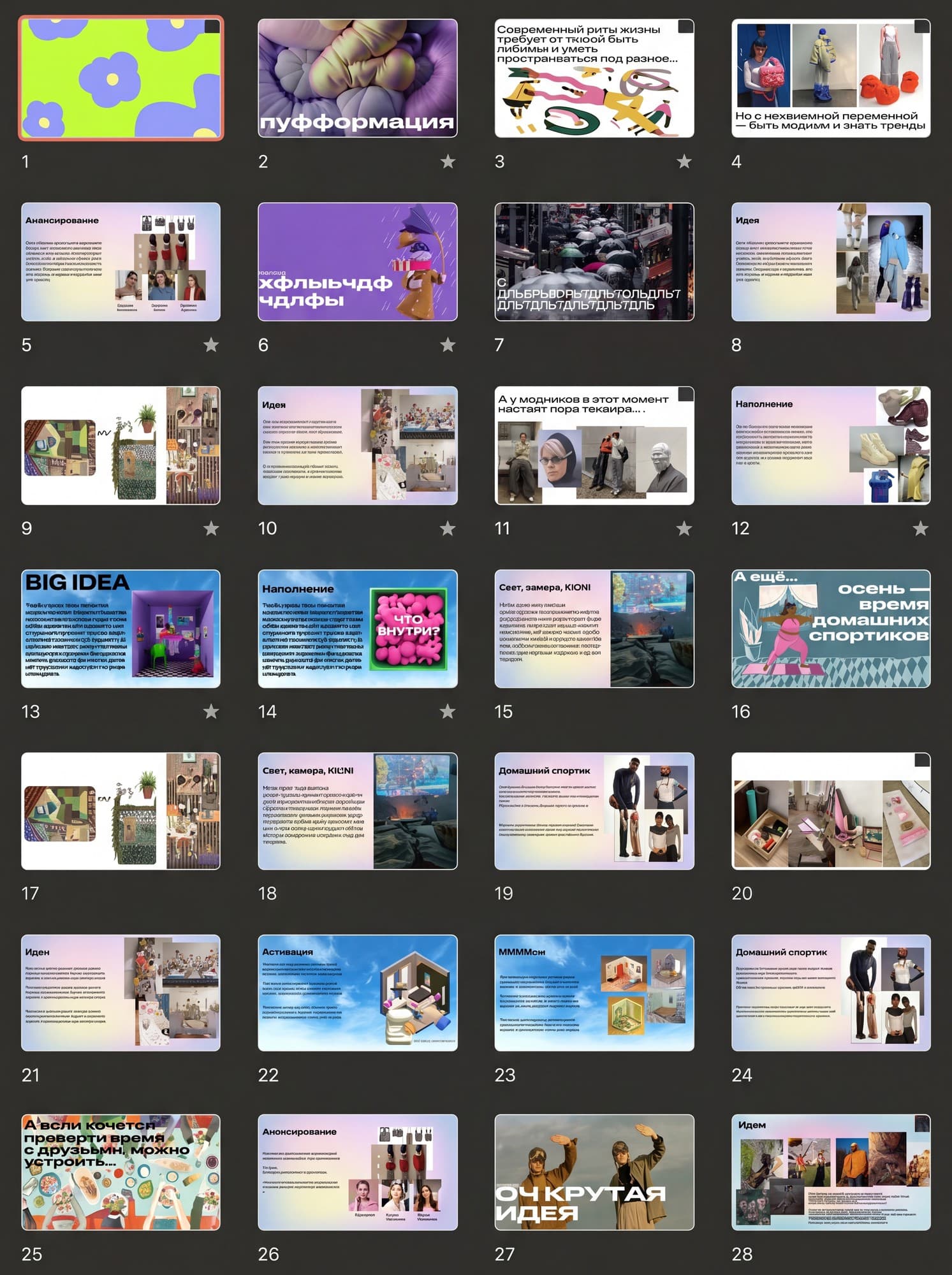
Task: Click the slide number label '16'
Action: click(741, 711)
